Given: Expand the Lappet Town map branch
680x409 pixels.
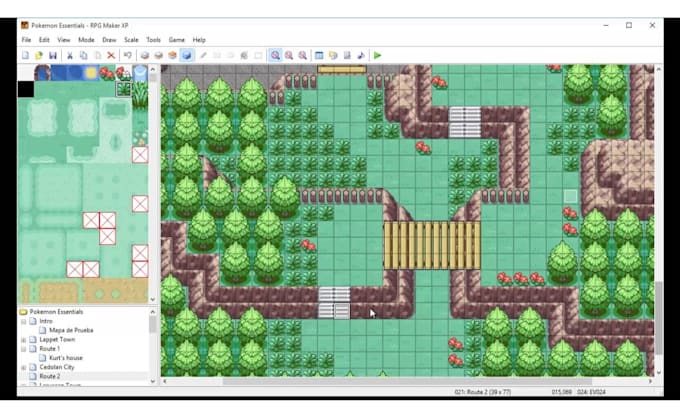Looking at the screenshot, I should tap(24, 340).
